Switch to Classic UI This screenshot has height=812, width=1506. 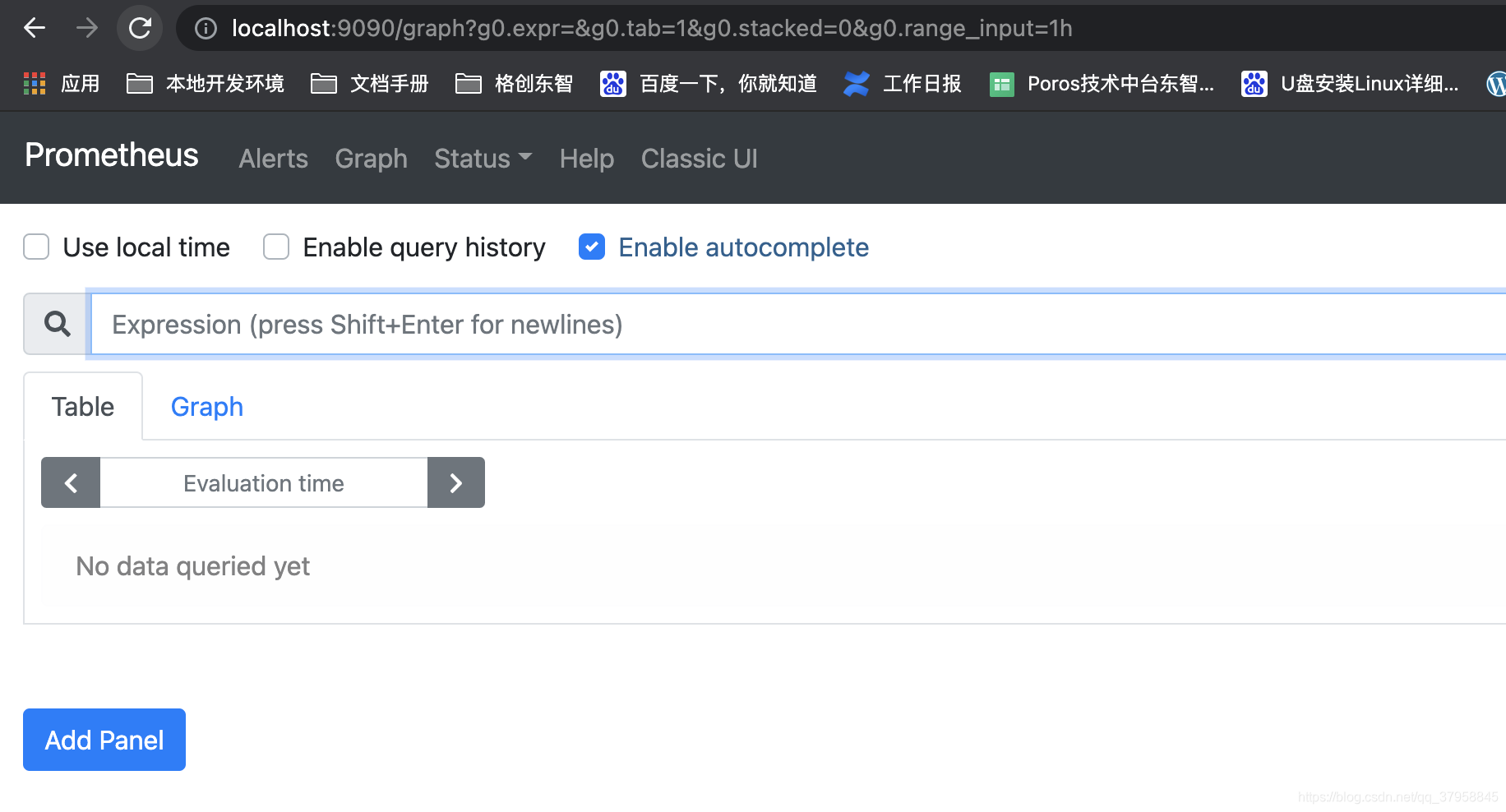pos(700,158)
